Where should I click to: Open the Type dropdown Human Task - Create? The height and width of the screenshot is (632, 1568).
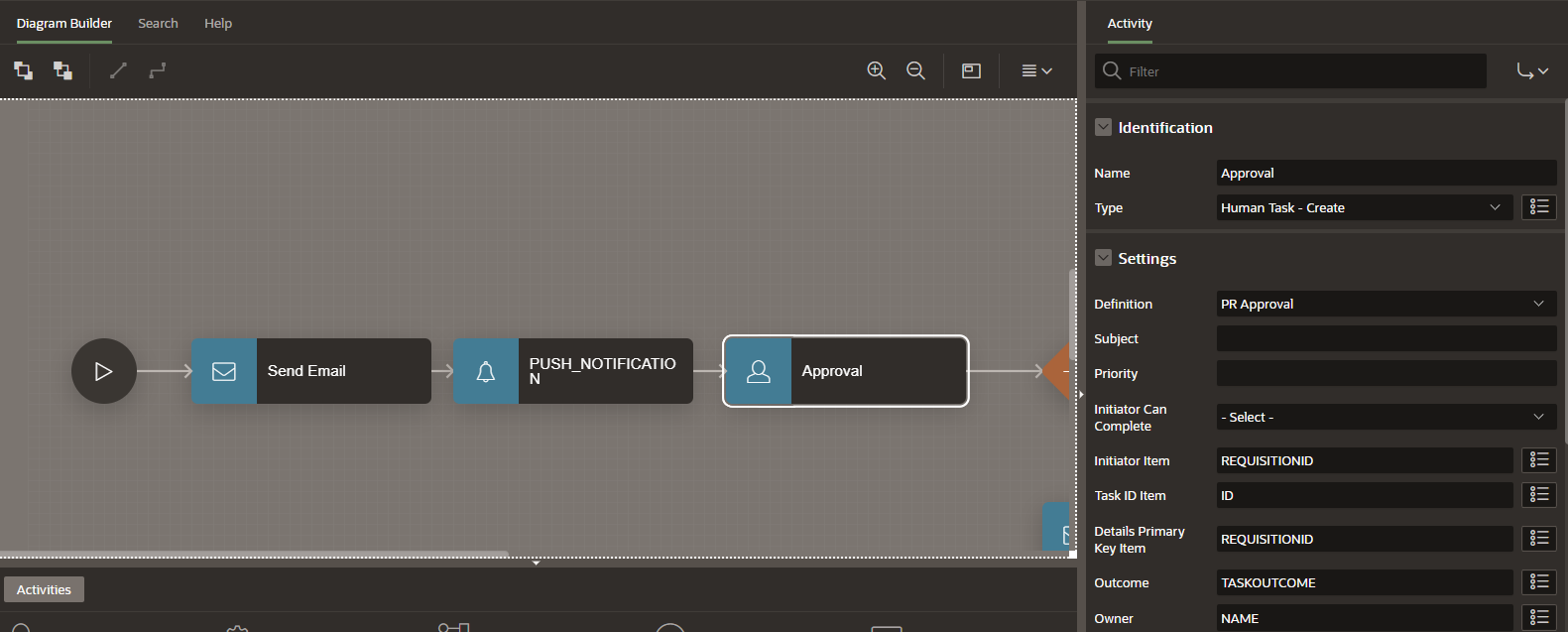[1365, 207]
